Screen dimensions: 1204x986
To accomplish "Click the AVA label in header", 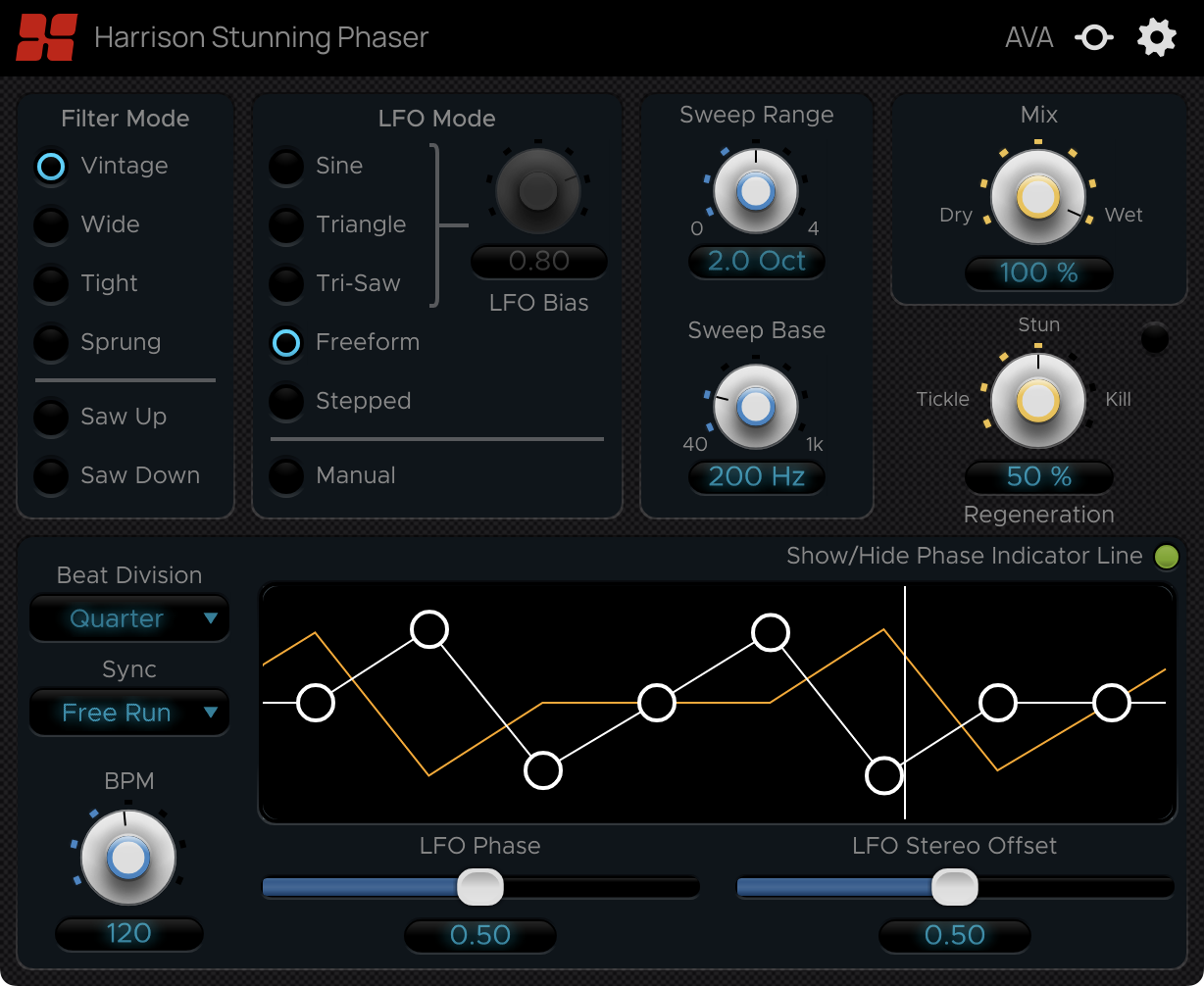I will (x=1029, y=38).
